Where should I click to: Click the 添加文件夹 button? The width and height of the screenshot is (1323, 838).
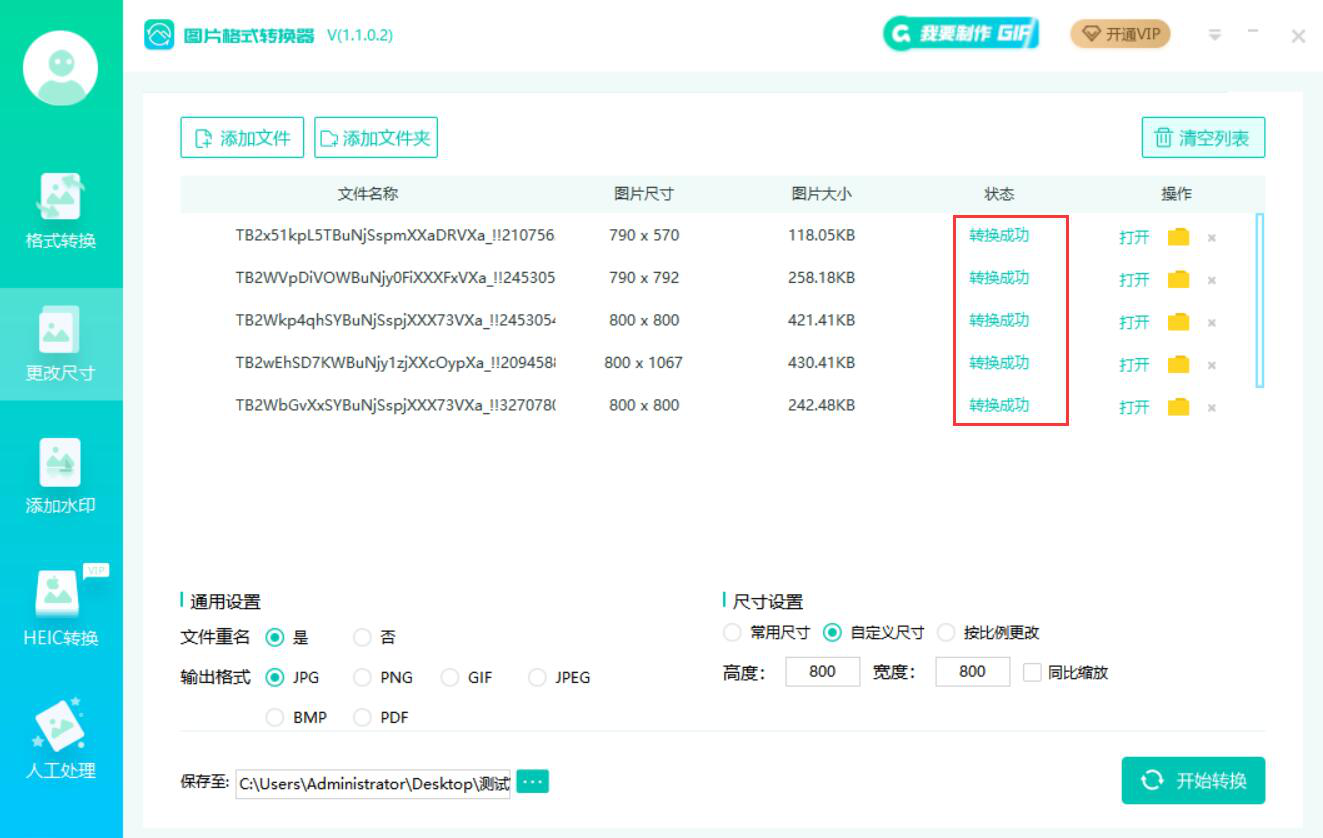[x=376, y=138]
